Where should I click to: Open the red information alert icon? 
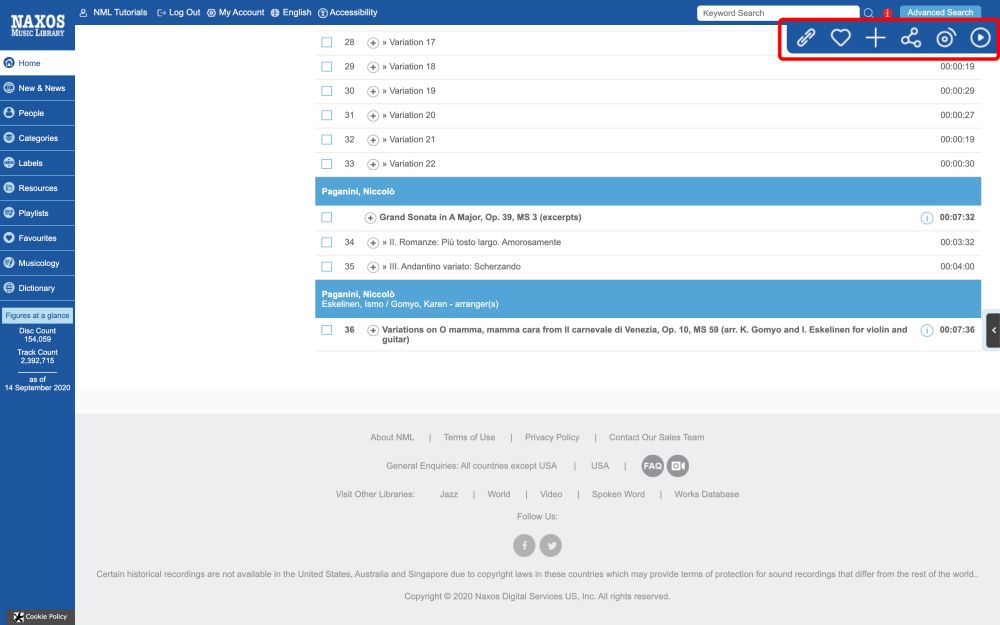(886, 13)
